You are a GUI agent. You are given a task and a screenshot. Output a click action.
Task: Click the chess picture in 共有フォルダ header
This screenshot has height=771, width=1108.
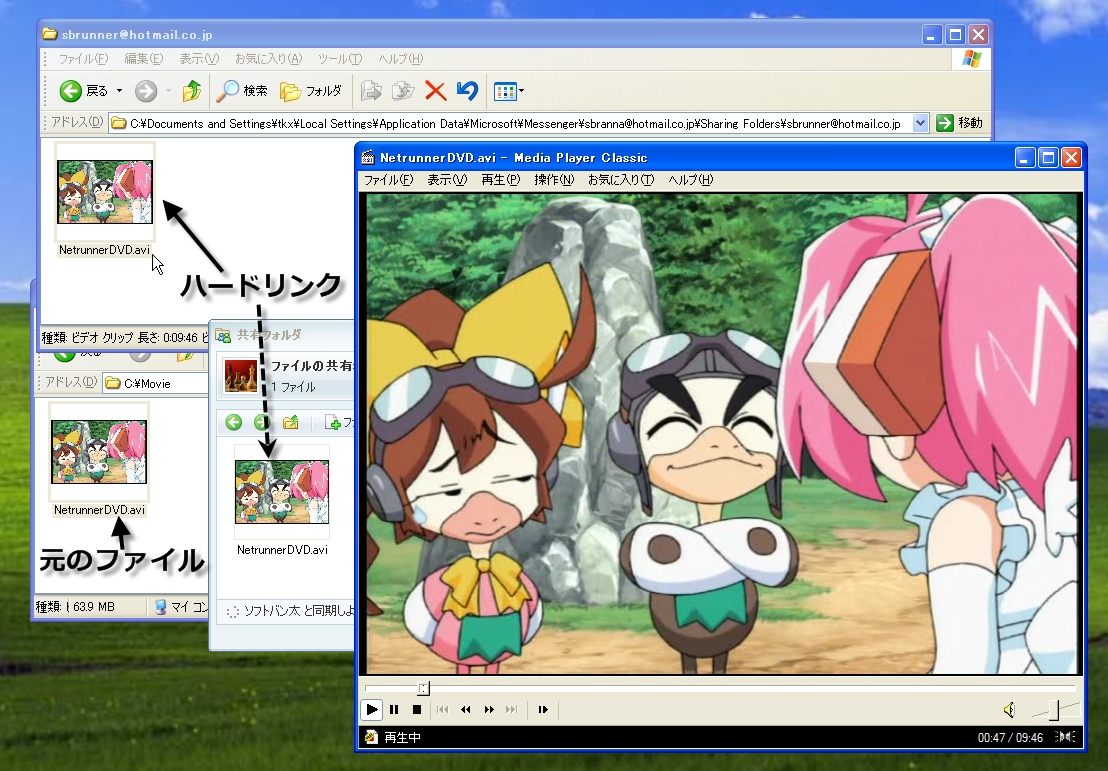point(241,376)
